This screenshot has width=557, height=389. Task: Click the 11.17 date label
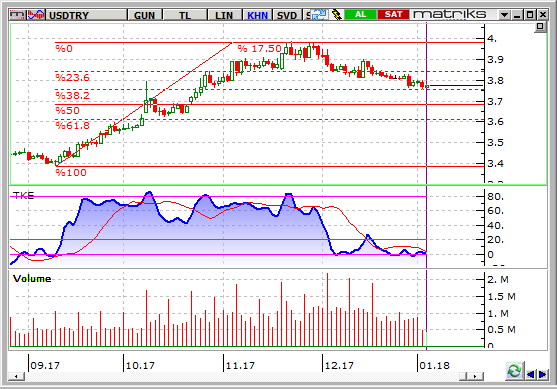point(240,365)
